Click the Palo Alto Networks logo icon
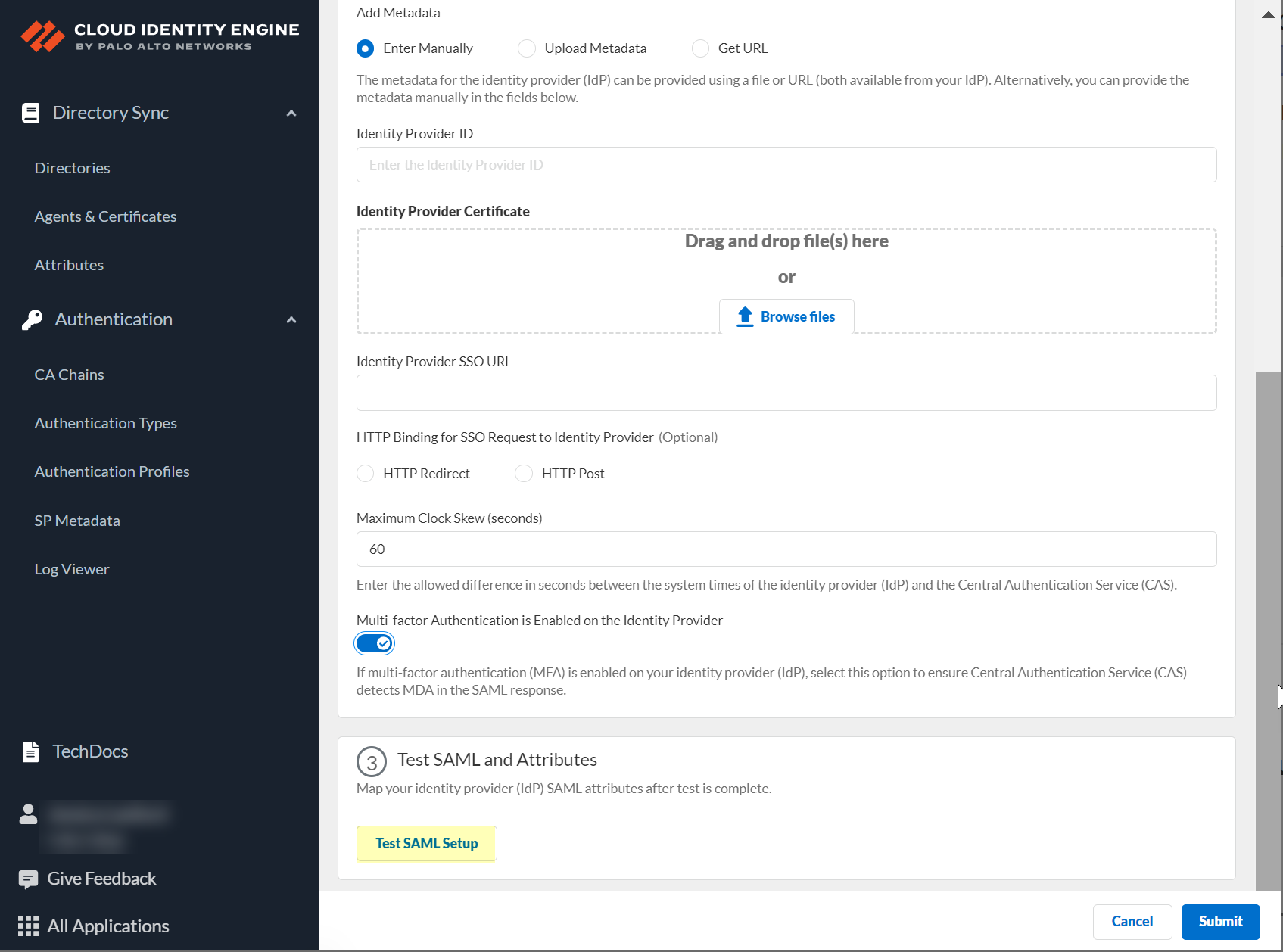Viewport: 1283px width, 952px height. [42, 36]
